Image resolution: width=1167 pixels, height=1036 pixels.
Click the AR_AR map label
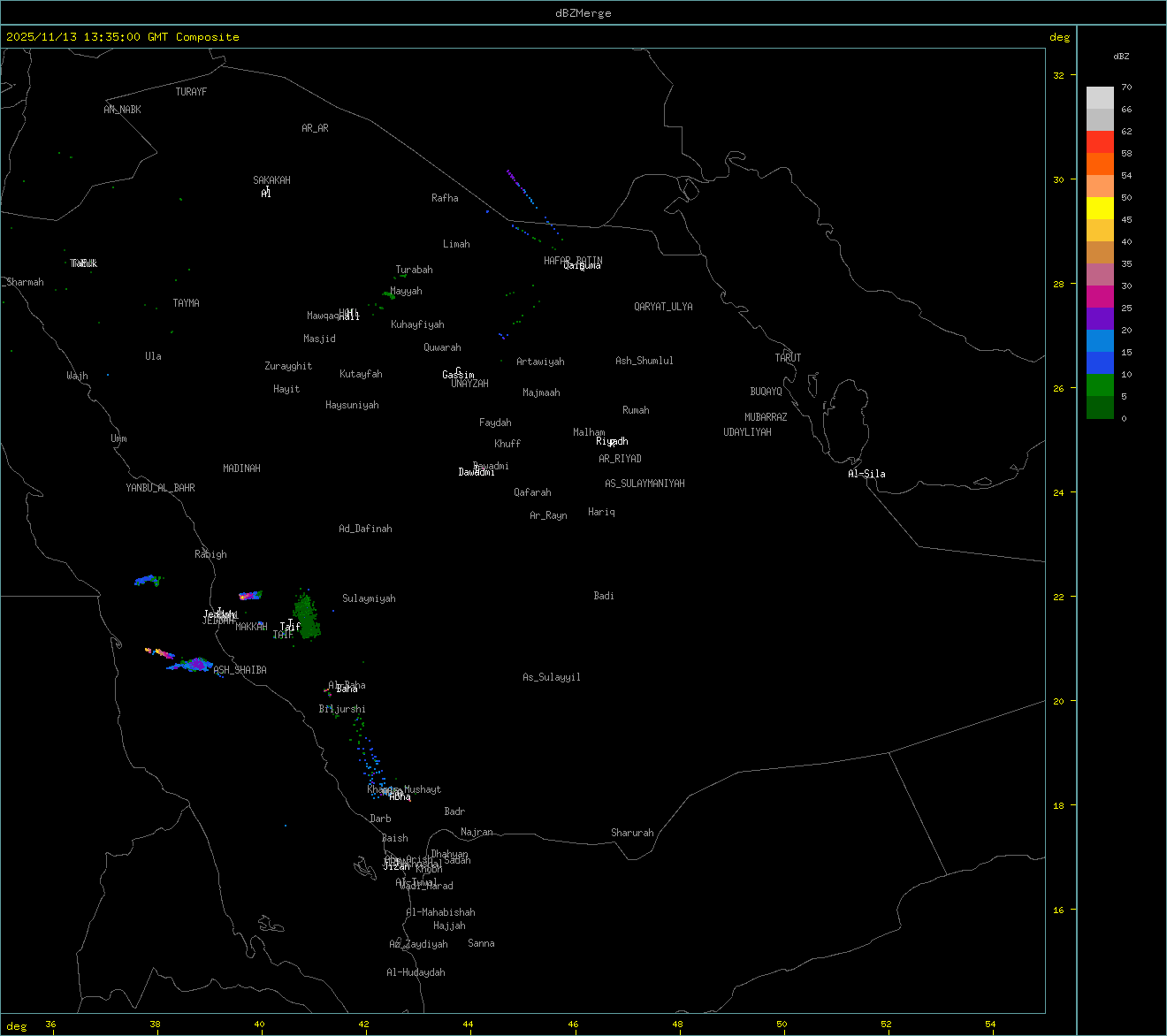pyautogui.click(x=315, y=128)
